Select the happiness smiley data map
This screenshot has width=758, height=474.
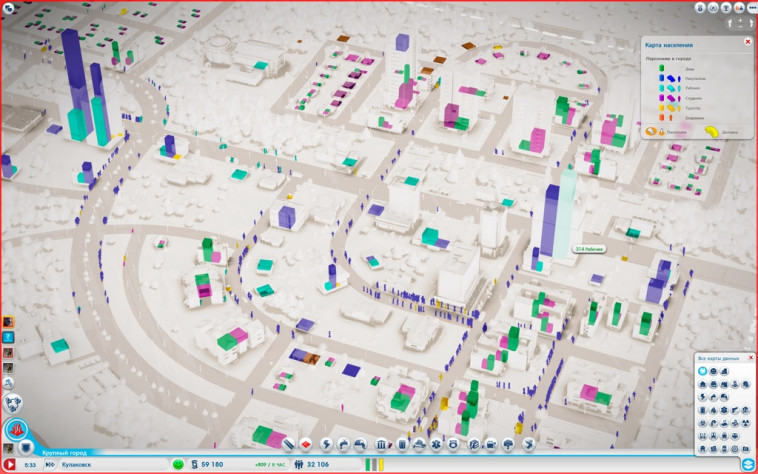[x=714, y=371]
